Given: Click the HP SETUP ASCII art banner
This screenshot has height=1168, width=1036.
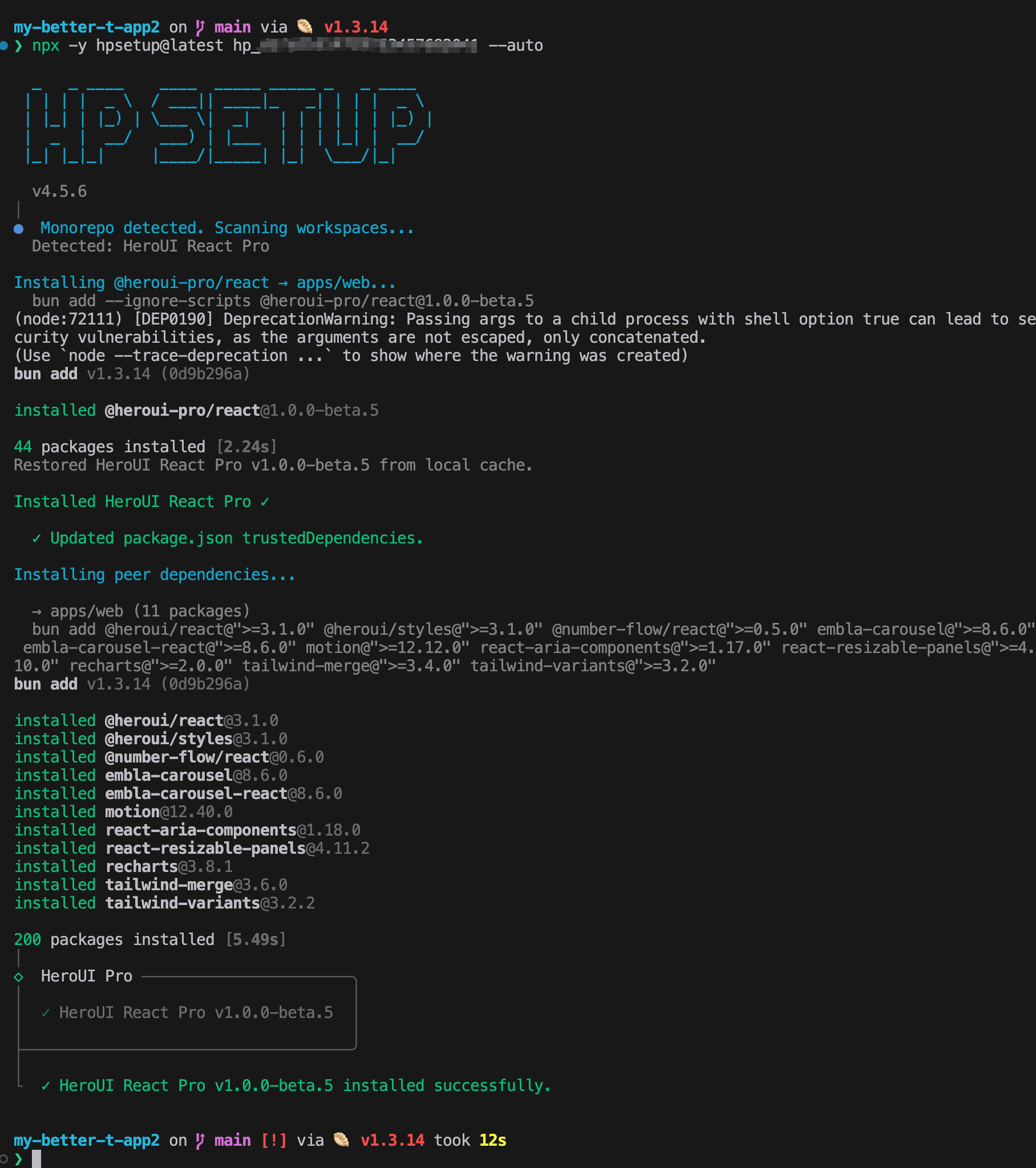Looking at the screenshot, I should (x=229, y=125).
